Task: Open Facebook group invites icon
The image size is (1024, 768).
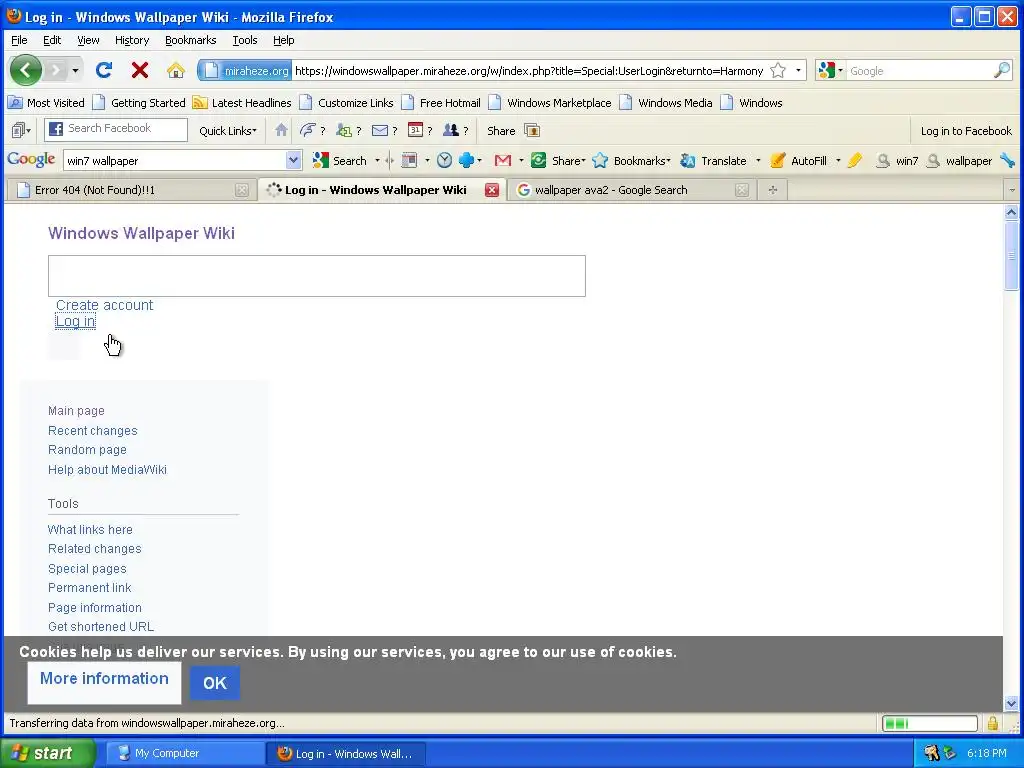Action: pos(451,130)
